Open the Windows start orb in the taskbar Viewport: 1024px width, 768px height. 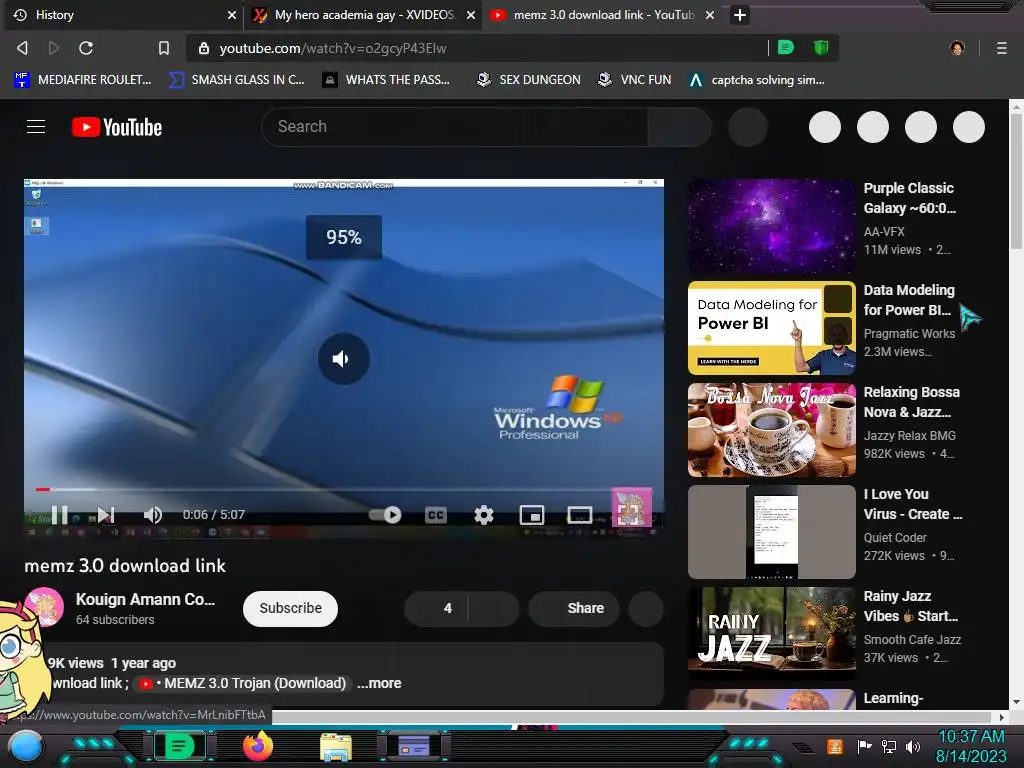pyautogui.click(x=25, y=747)
